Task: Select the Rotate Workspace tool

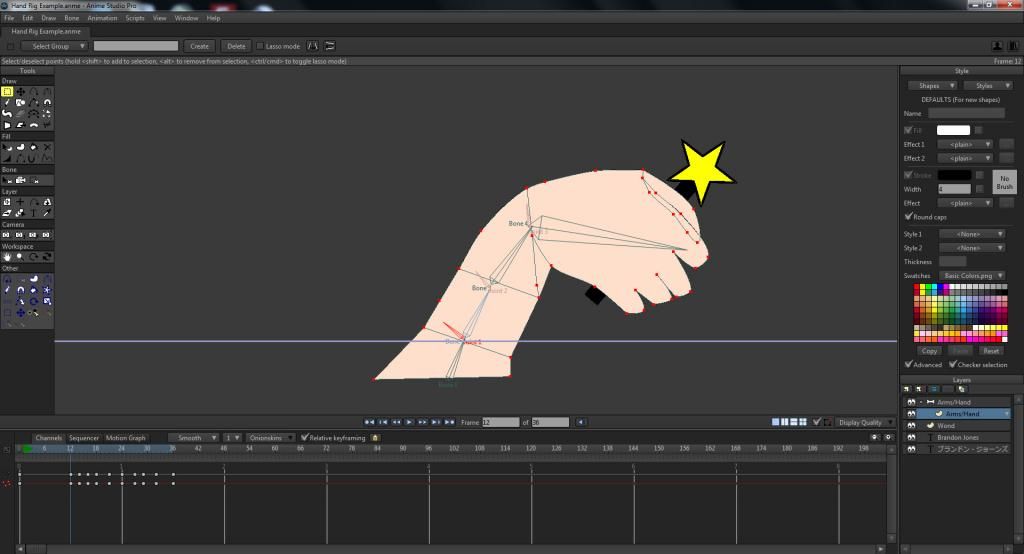Action: pyautogui.click(x=33, y=257)
